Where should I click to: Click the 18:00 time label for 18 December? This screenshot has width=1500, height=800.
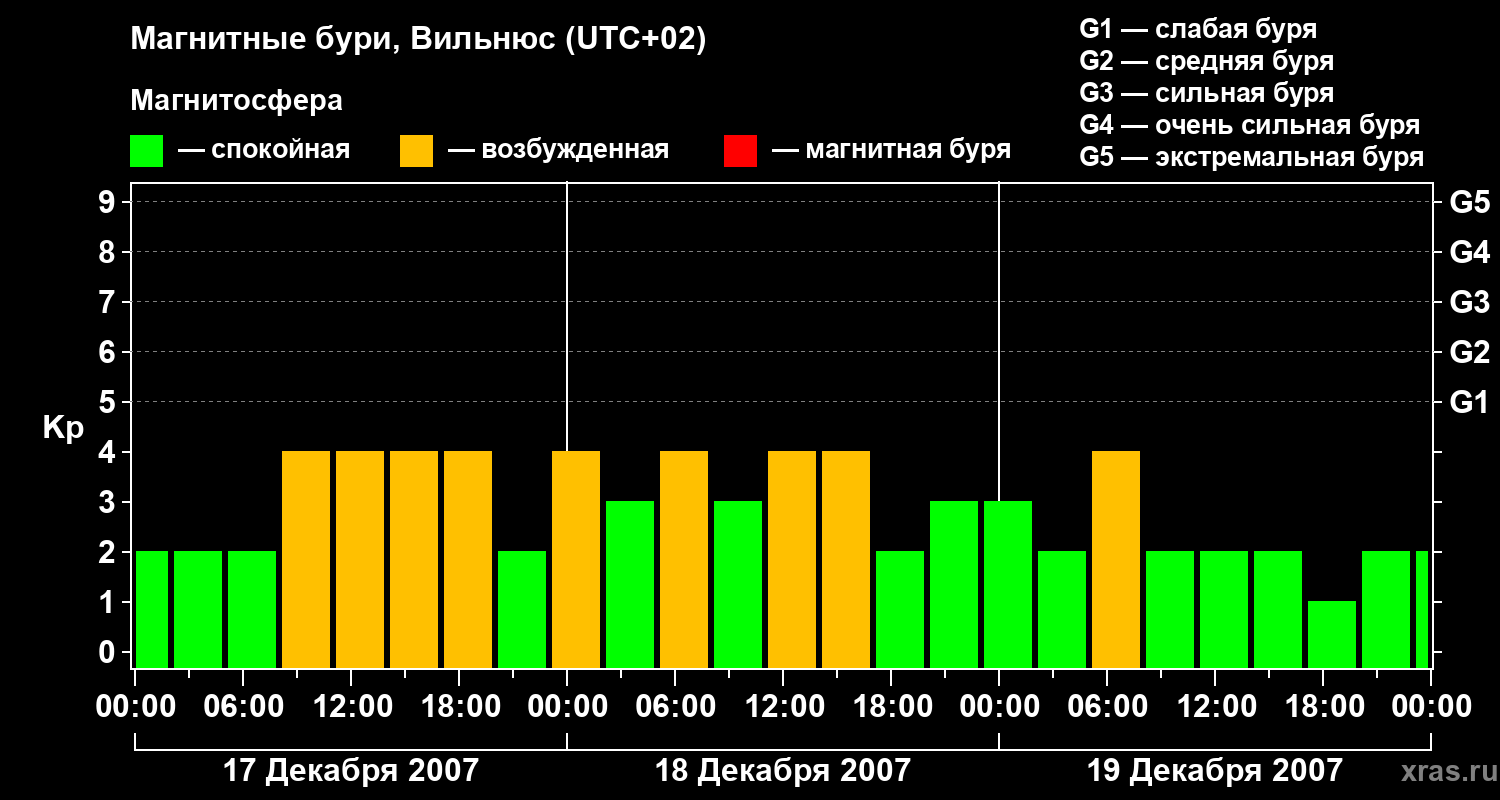coord(891,707)
